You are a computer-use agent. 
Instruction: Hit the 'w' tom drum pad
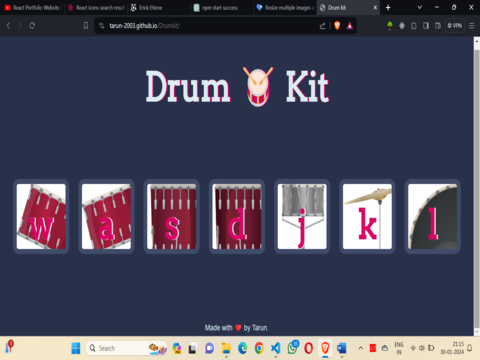(41, 216)
